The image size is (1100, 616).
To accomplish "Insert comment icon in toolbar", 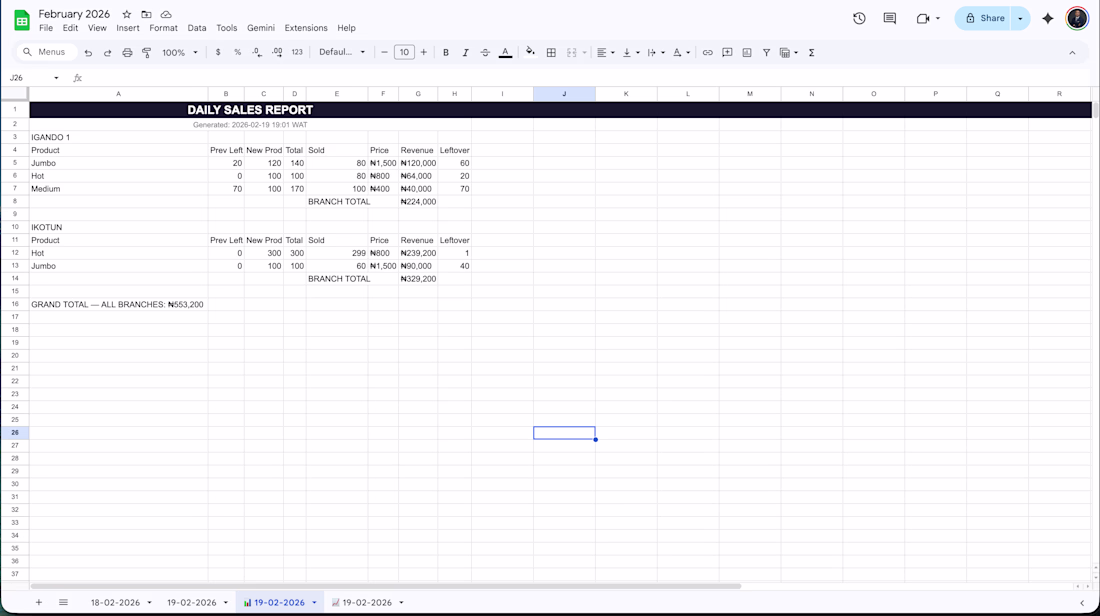I will click(x=727, y=53).
